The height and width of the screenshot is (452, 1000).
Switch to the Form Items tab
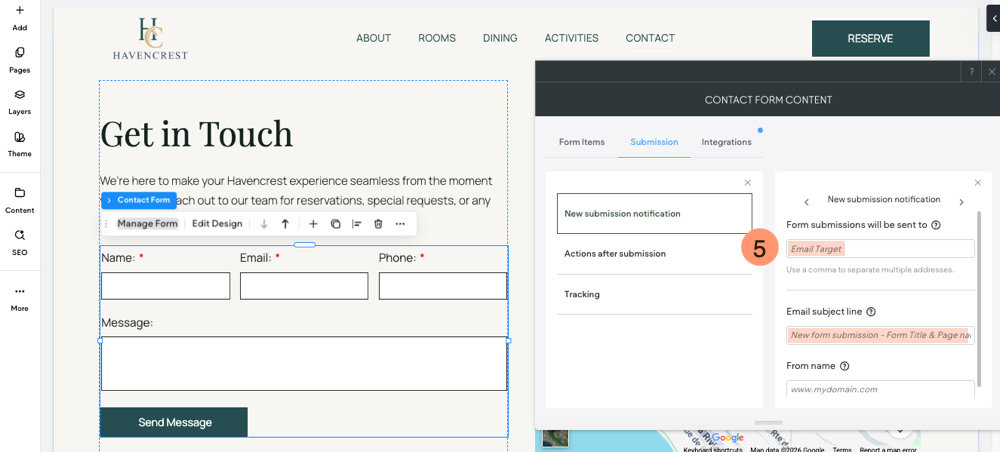click(581, 142)
